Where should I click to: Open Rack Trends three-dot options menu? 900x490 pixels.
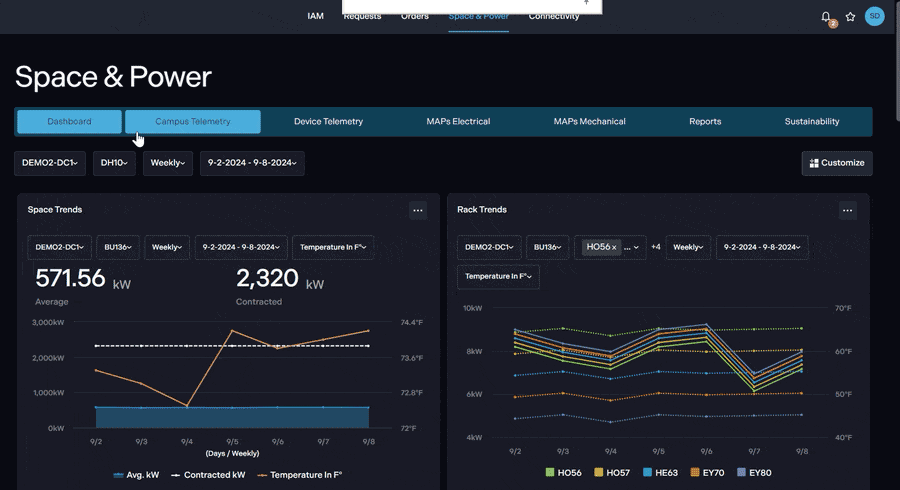[x=847, y=210]
